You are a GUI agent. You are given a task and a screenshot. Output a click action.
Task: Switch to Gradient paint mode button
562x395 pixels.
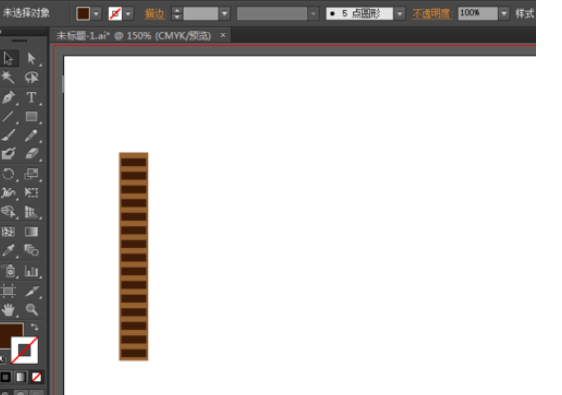(x=21, y=377)
